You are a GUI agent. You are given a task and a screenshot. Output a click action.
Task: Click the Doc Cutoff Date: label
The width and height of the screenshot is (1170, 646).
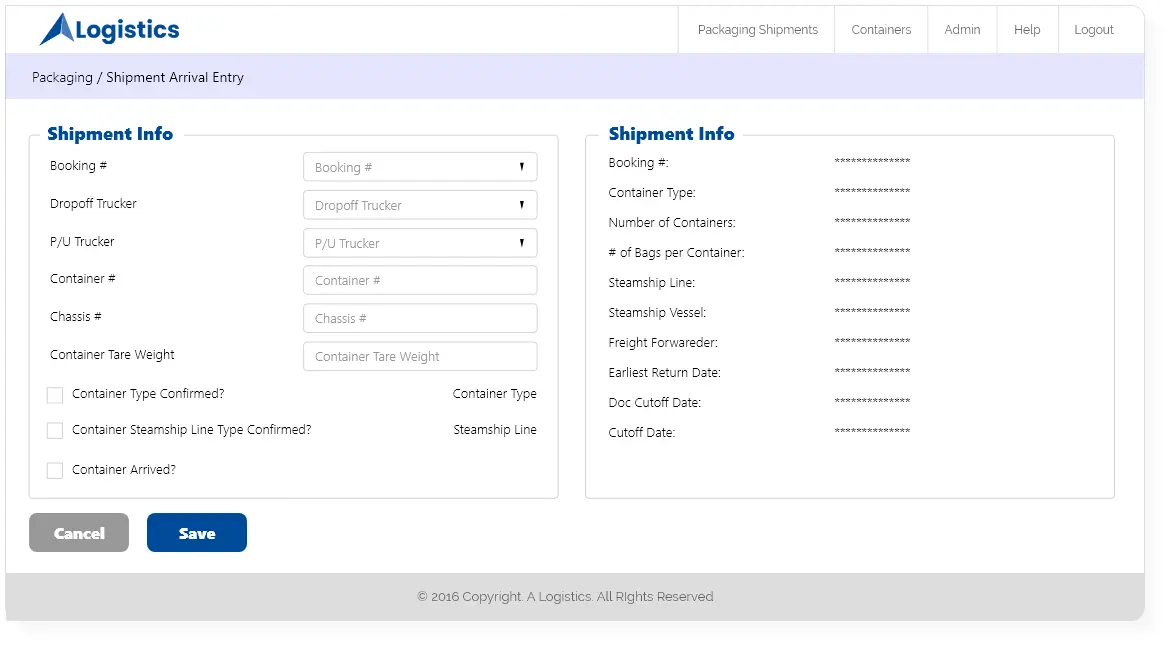pyautogui.click(x=655, y=403)
